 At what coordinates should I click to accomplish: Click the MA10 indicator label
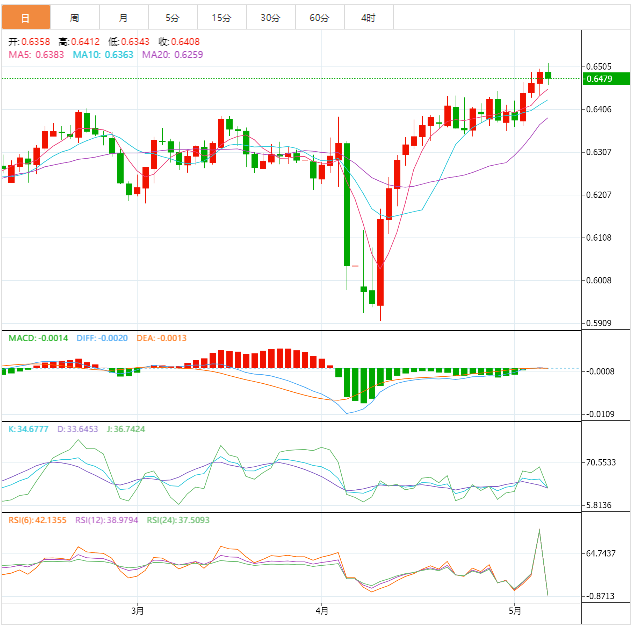[x=104, y=54]
